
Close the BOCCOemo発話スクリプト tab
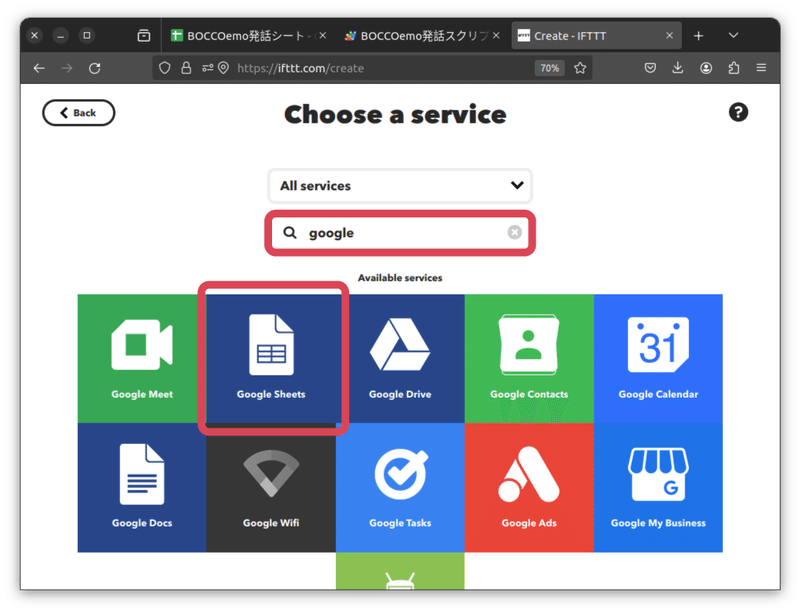496,36
